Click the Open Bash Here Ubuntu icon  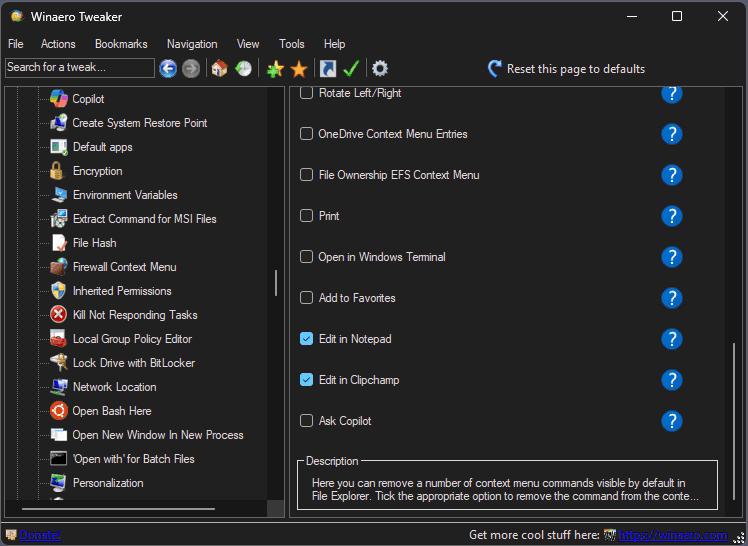coord(59,411)
